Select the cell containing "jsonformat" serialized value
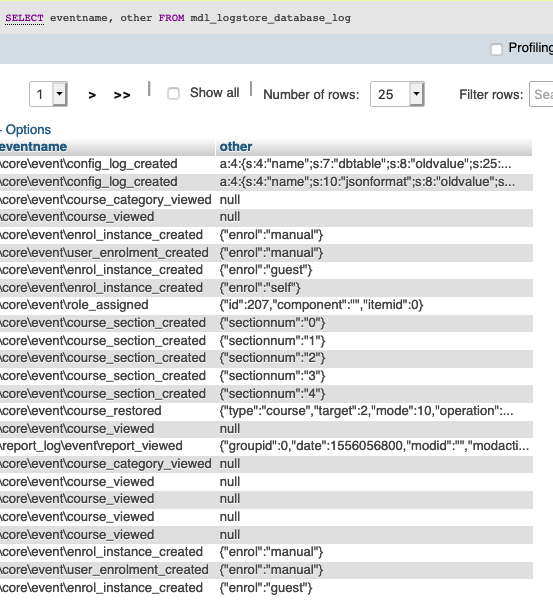Viewport: 553px width, 605px height. (x=374, y=182)
